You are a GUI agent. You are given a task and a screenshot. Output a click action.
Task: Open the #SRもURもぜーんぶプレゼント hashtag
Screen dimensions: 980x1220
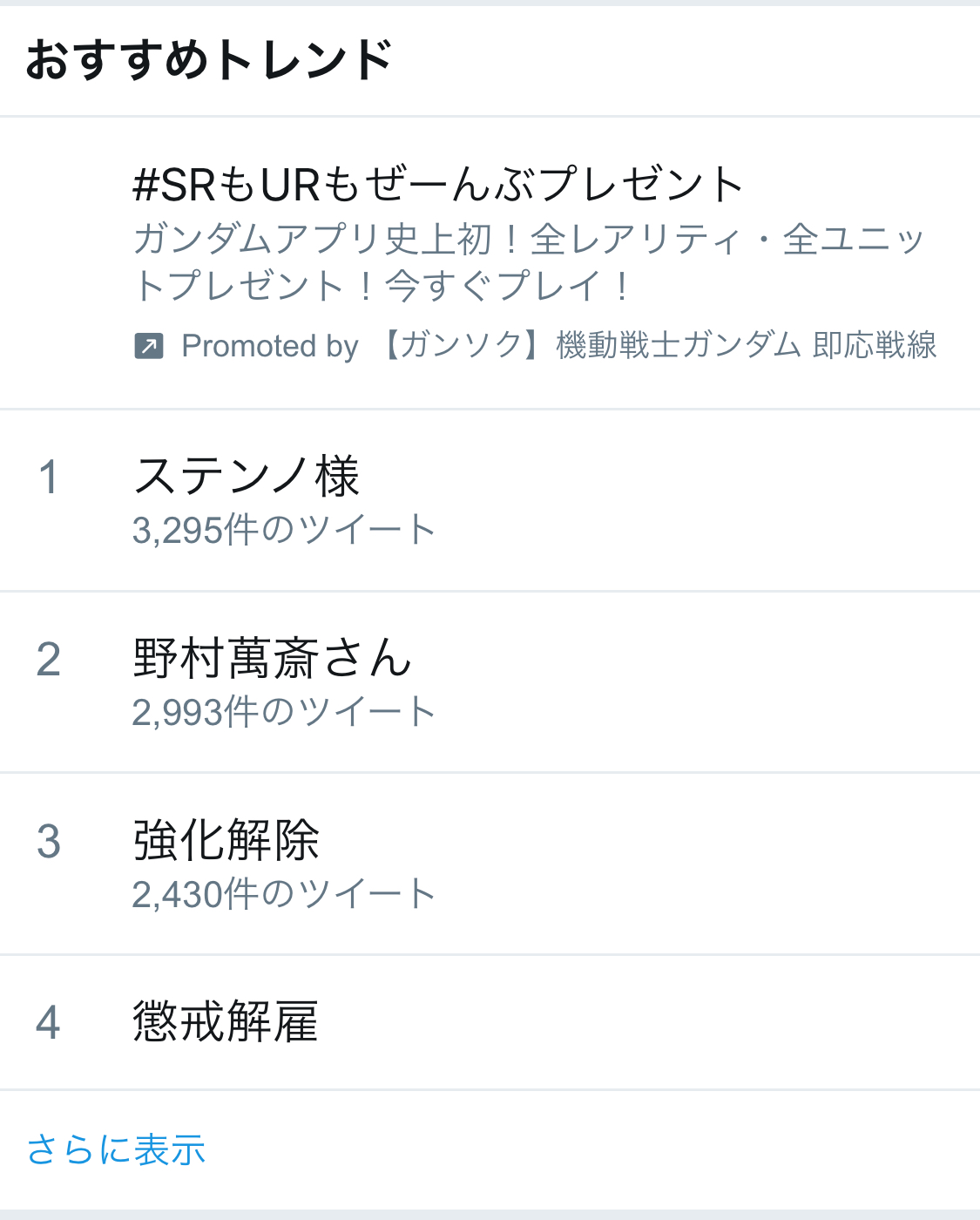(x=438, y=185)
